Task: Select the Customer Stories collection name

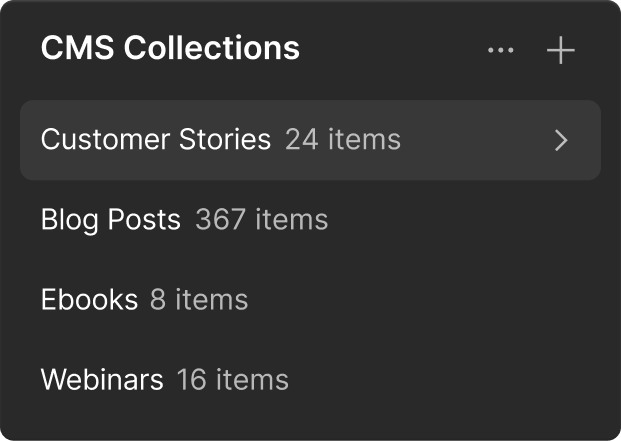Action: [155, 139]
